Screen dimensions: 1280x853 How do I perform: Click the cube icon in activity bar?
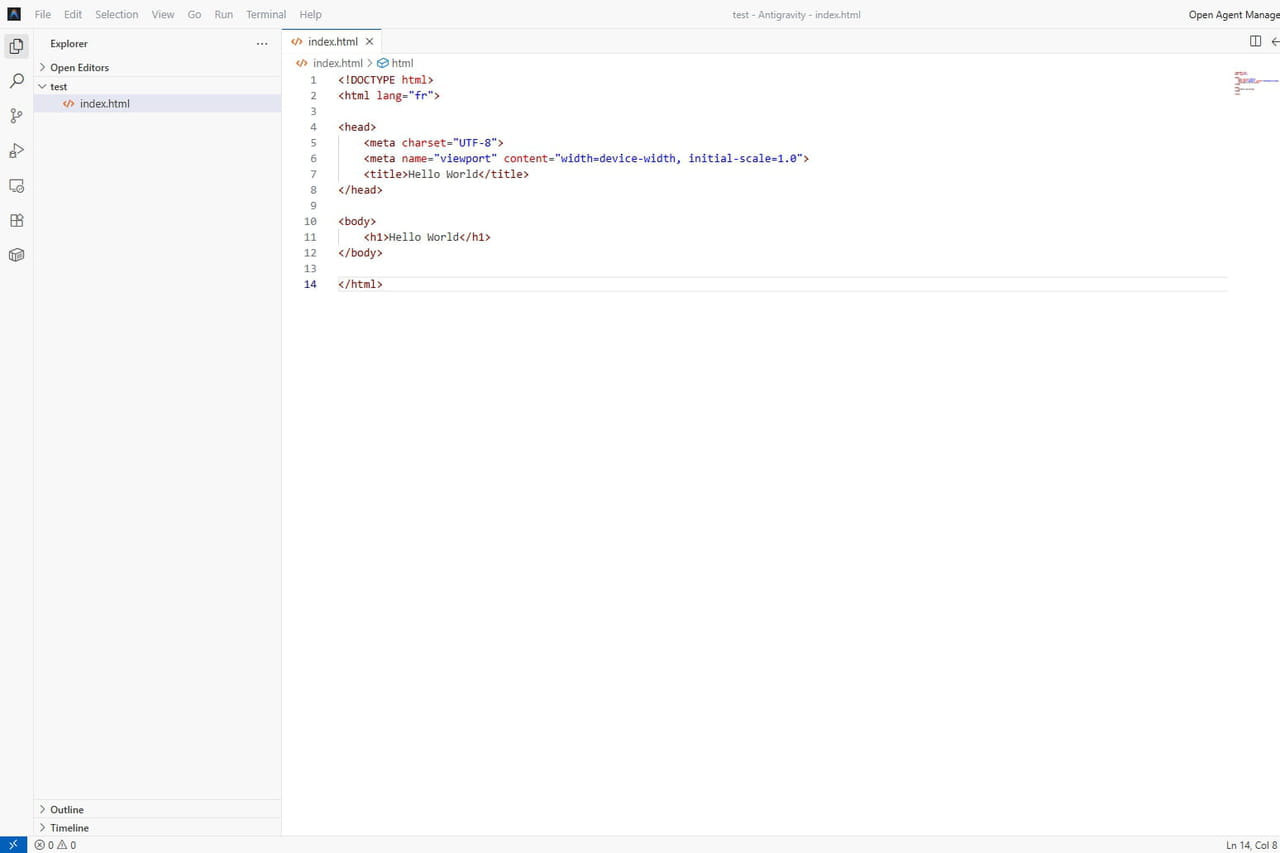pos(16,255)
